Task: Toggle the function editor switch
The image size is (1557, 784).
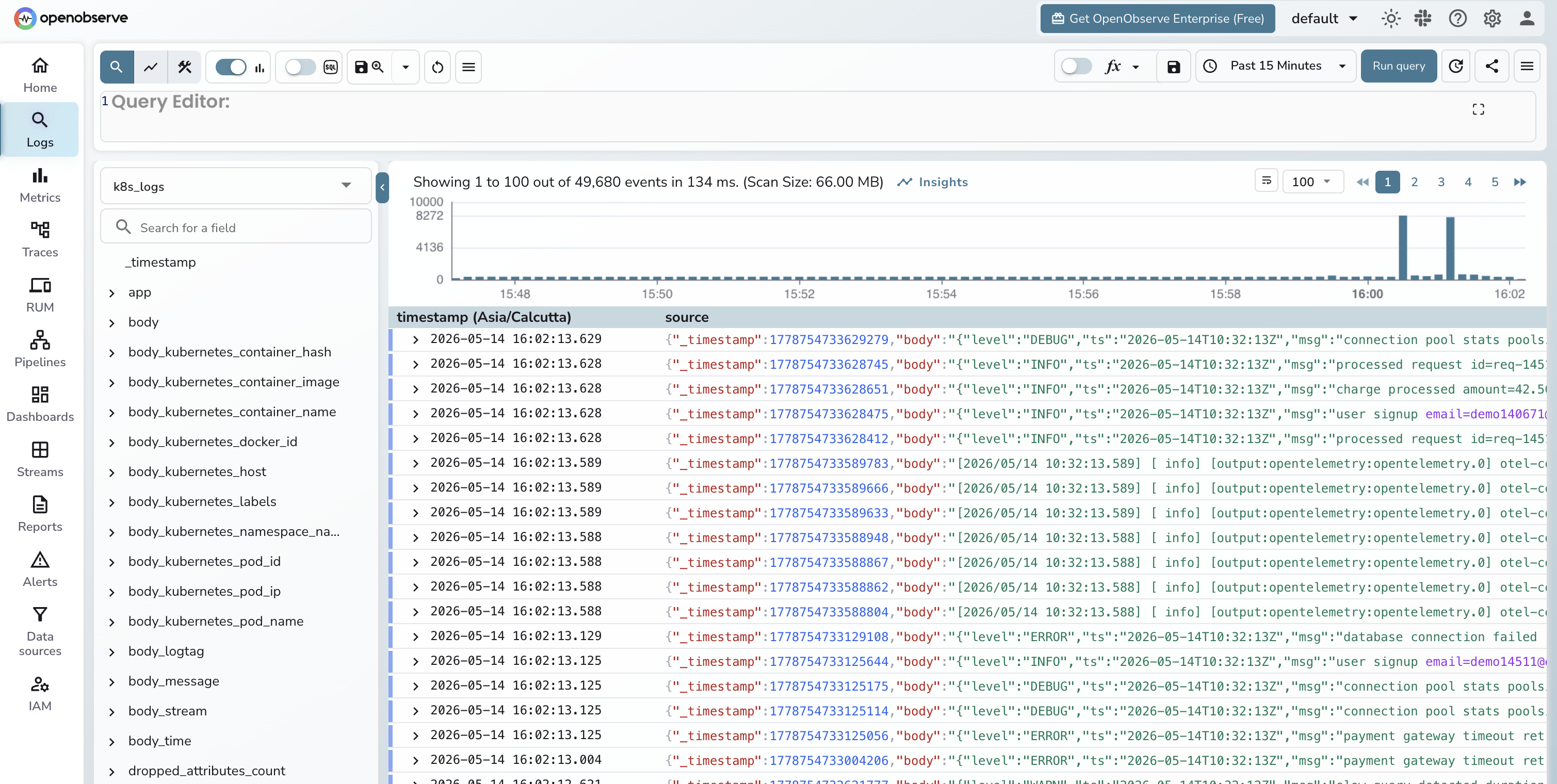Action: click(x=1077, y=66)
